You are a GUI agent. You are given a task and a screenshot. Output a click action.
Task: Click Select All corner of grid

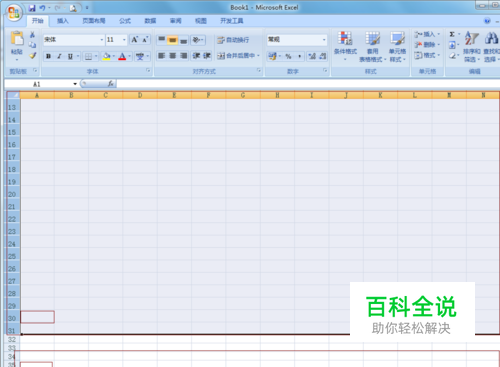14,95
